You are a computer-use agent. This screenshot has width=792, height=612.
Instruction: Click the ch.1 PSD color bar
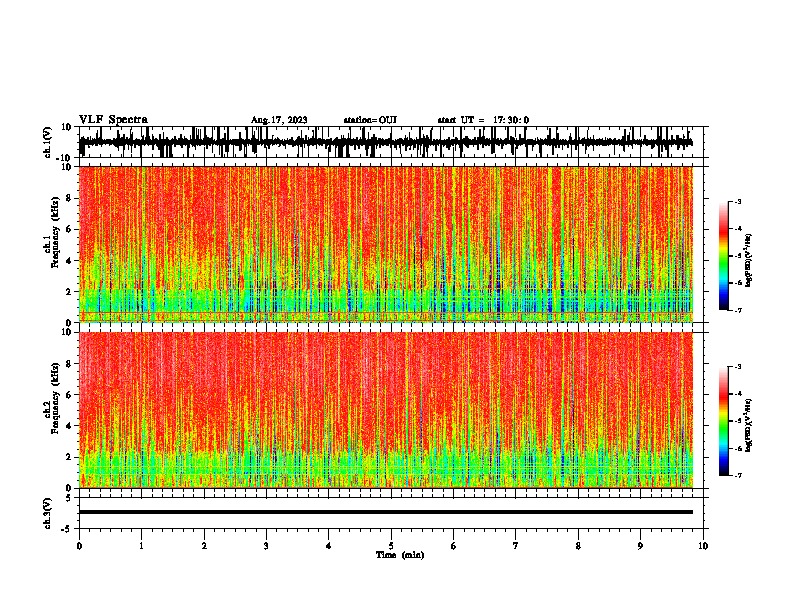(x=724, y=255)
